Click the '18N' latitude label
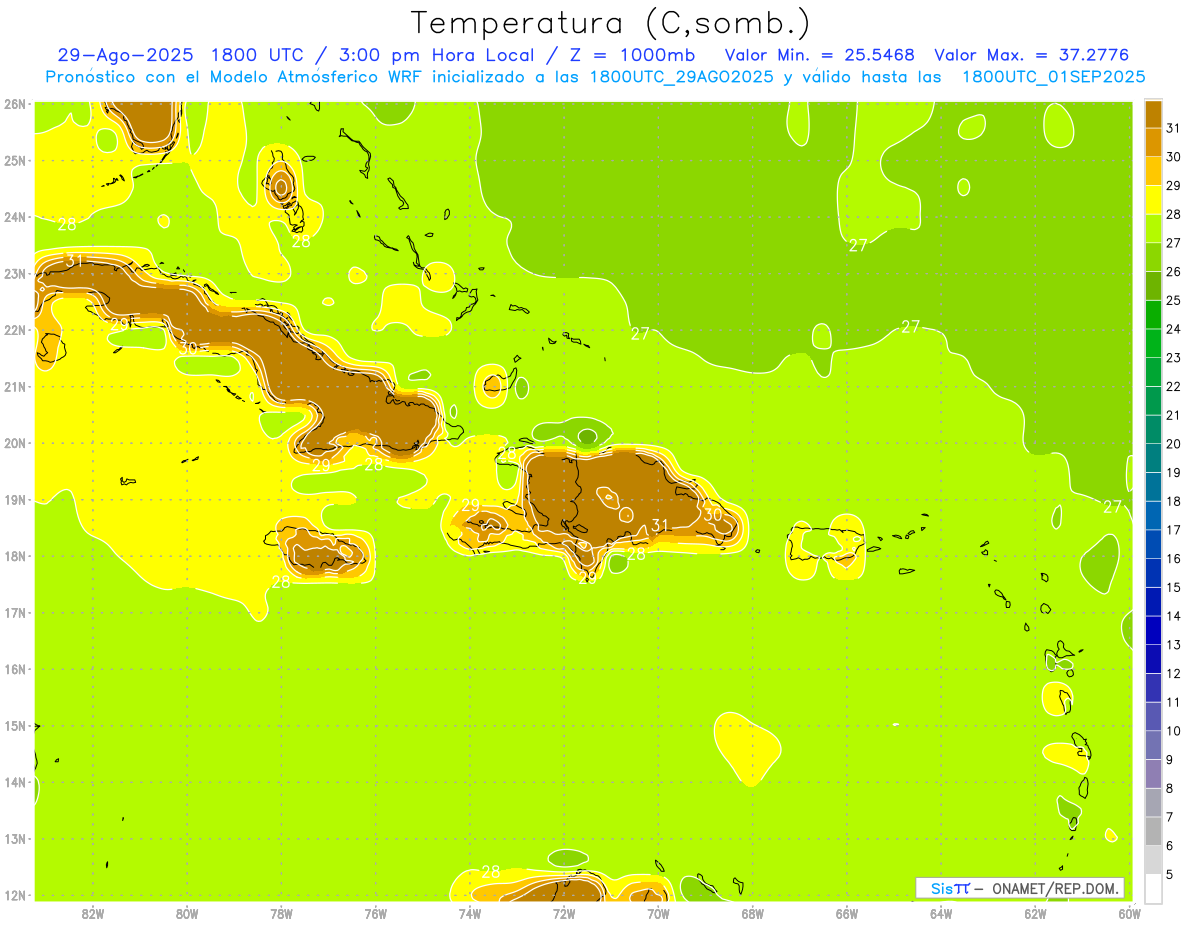1200x927 pixels. pyautogui.click(x=14, y=556)
